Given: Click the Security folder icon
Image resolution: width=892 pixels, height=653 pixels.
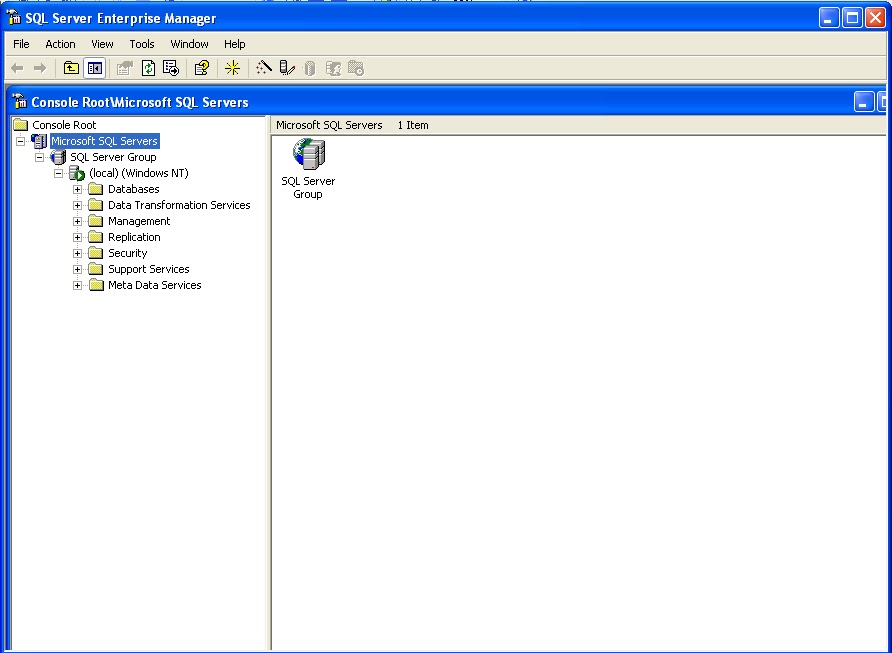Looking at the screenshot, I should point(96,253).
